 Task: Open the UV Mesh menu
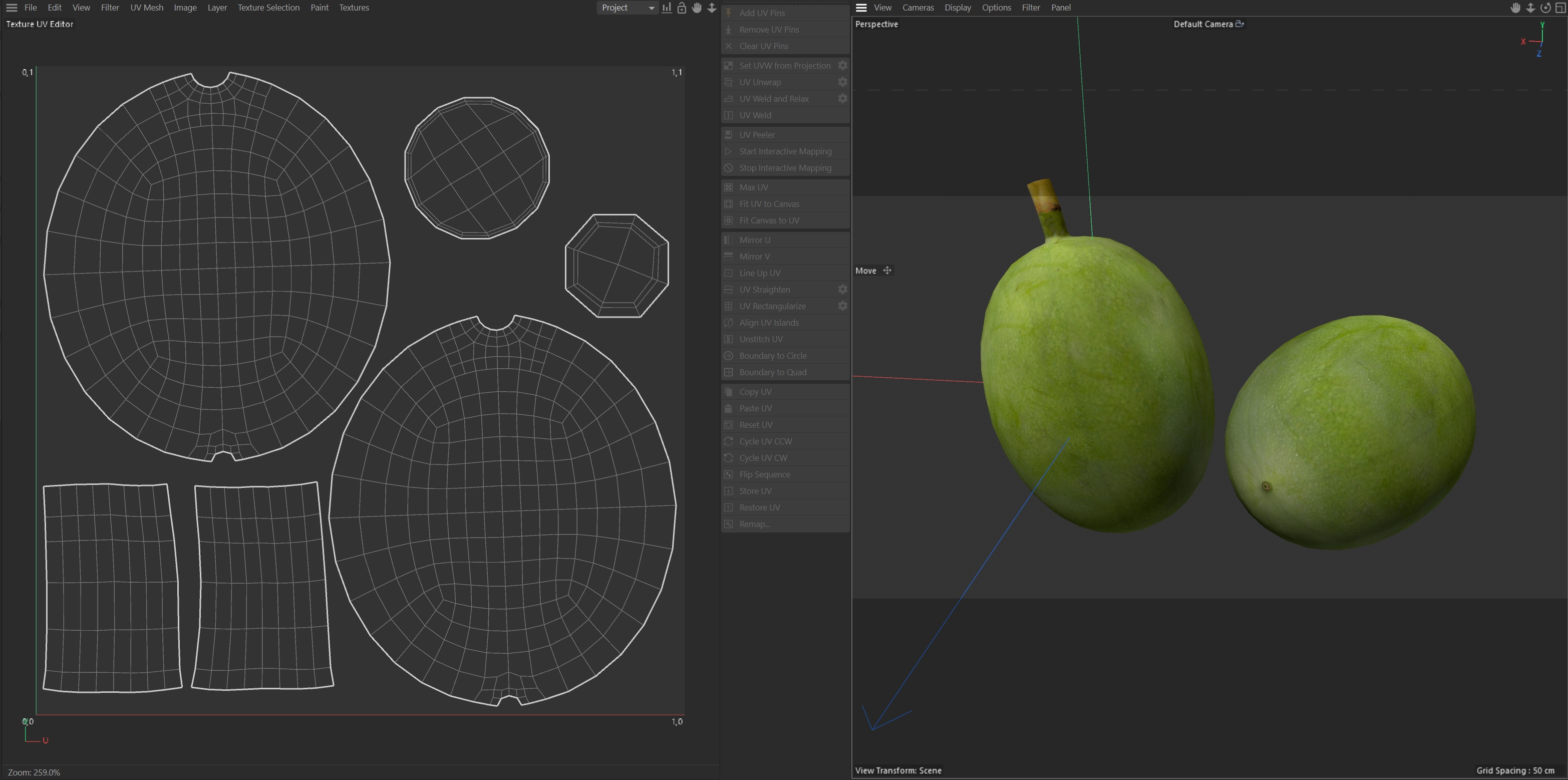[147, 8]
